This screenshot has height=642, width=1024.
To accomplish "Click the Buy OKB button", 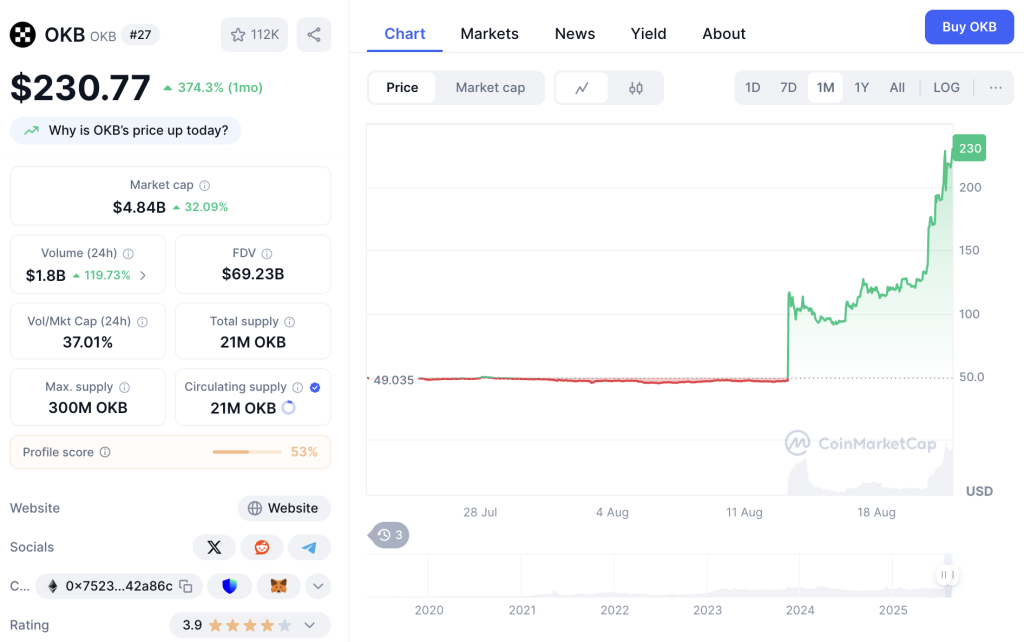I will pos(969,27).
